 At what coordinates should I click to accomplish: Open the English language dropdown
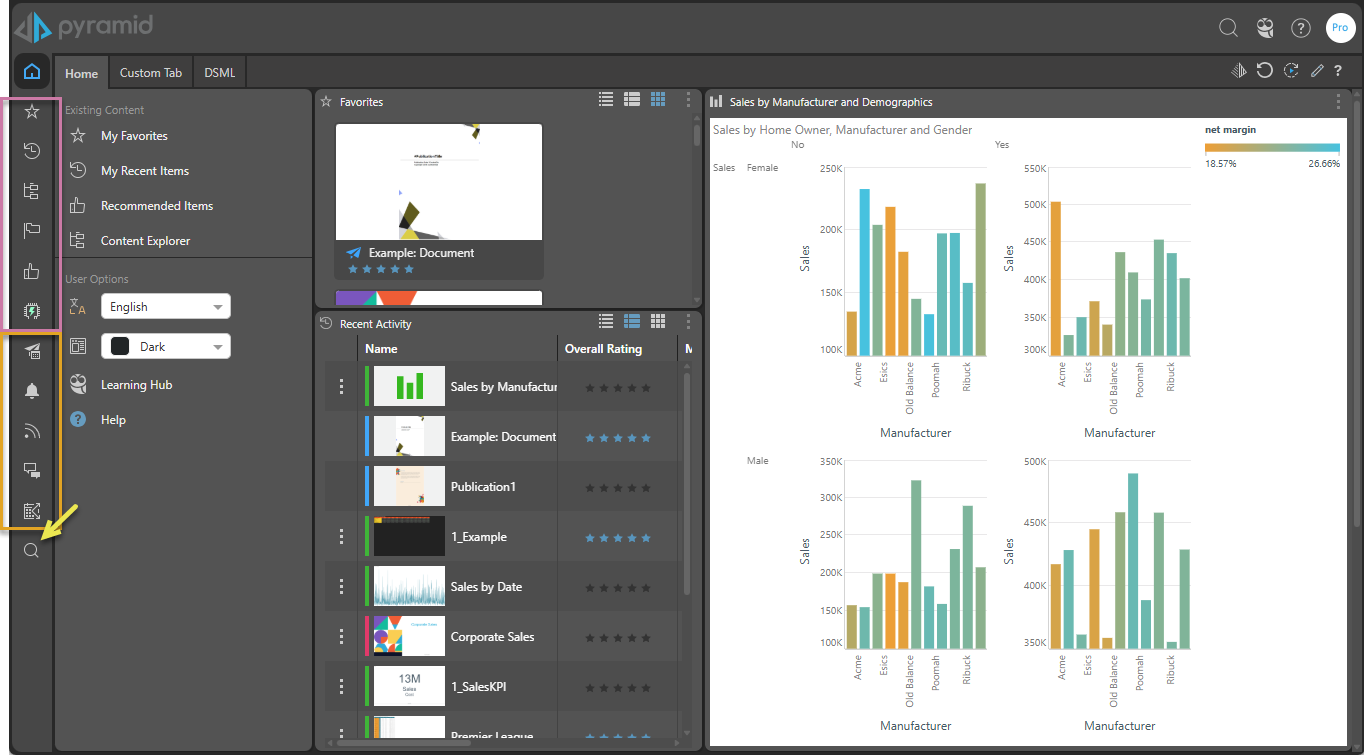(x=166, y=307)
